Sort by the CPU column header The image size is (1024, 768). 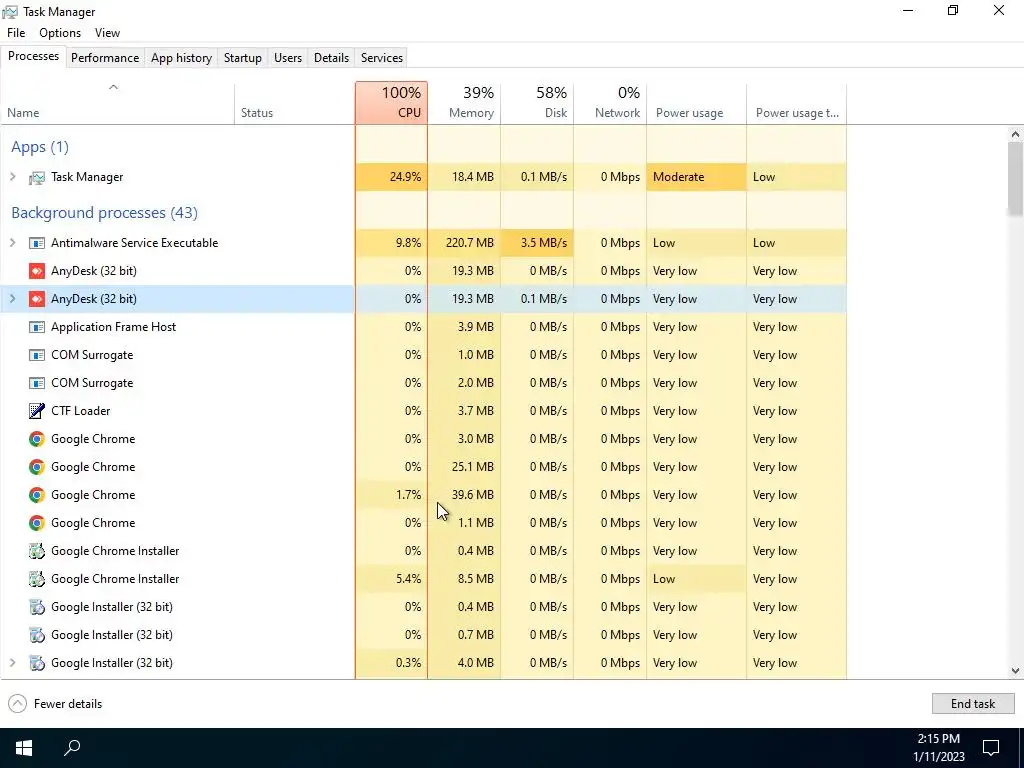pos(392,103)
